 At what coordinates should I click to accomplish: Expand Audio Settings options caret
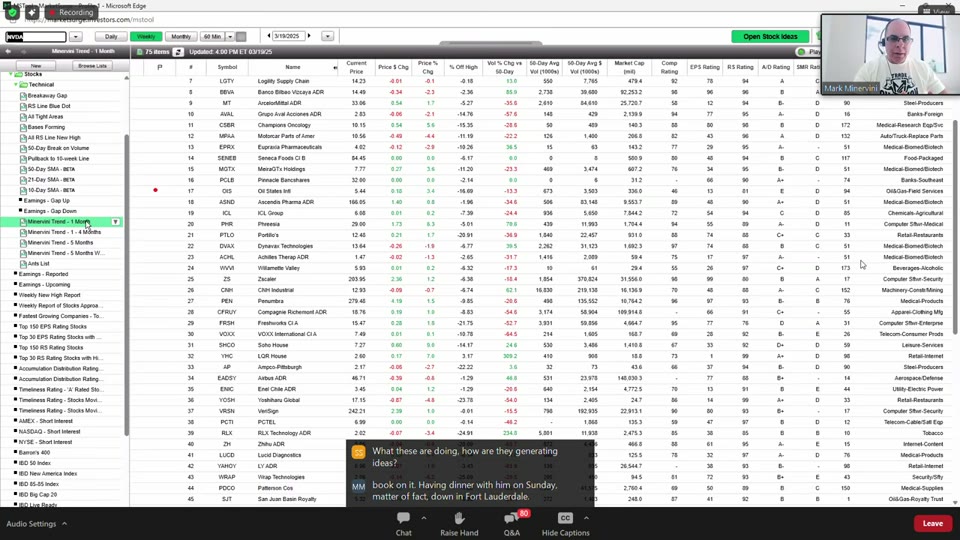64,524
